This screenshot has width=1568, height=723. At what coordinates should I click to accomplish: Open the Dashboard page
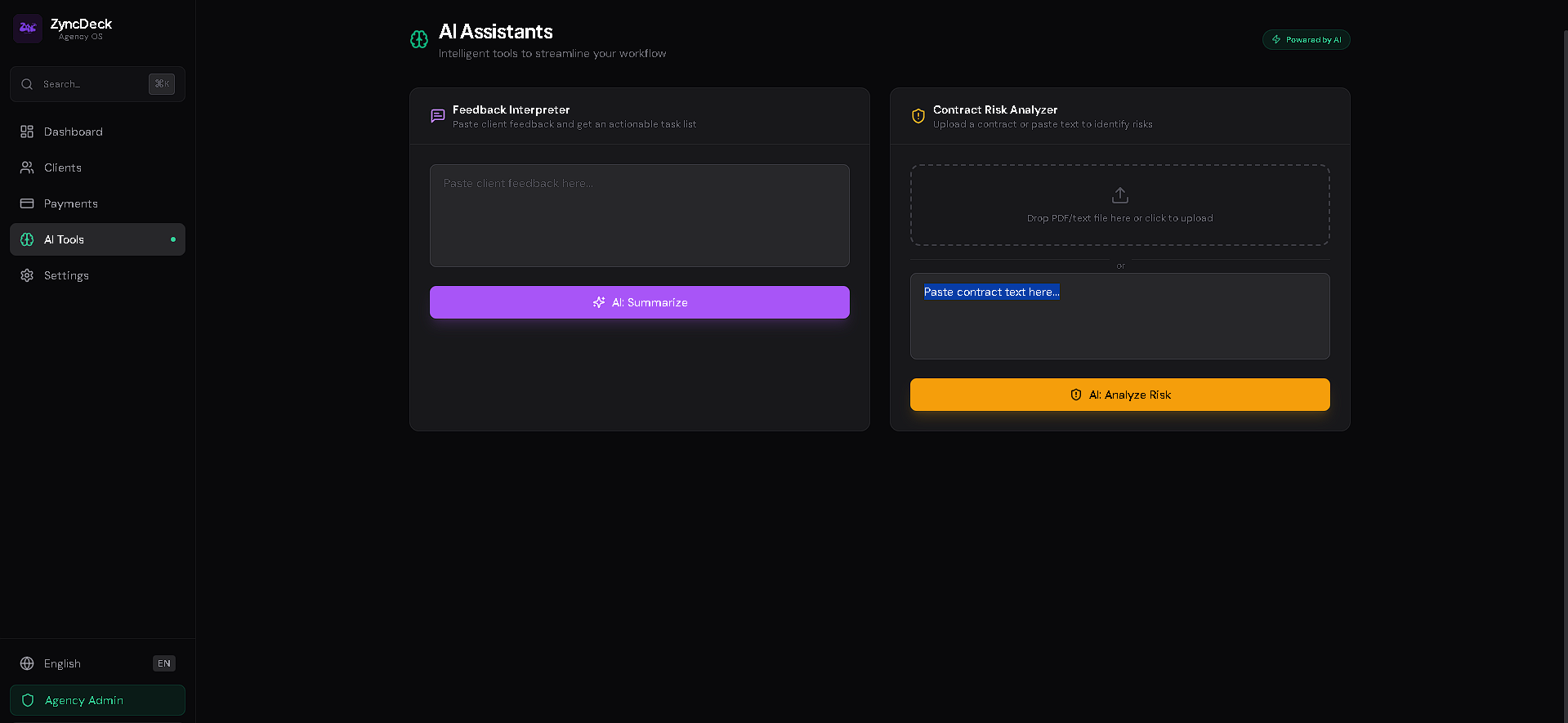97,132
